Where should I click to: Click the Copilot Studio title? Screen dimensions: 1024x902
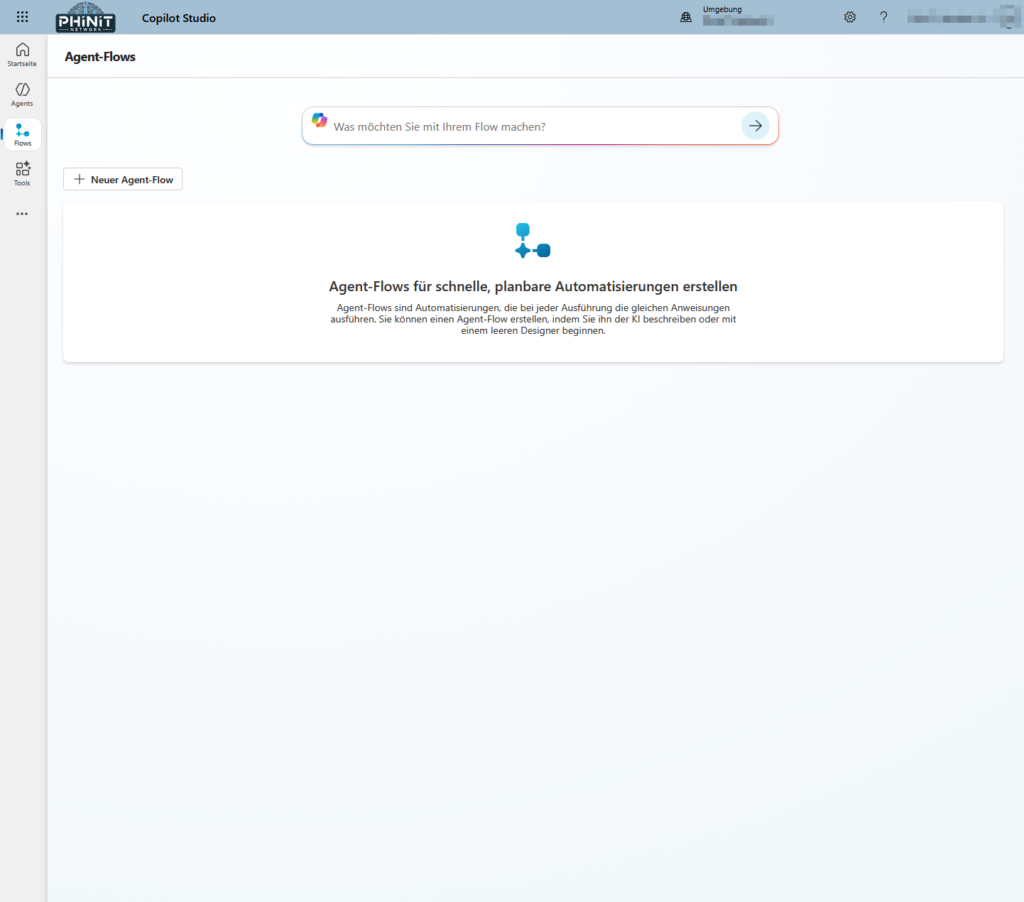(178, 18)
